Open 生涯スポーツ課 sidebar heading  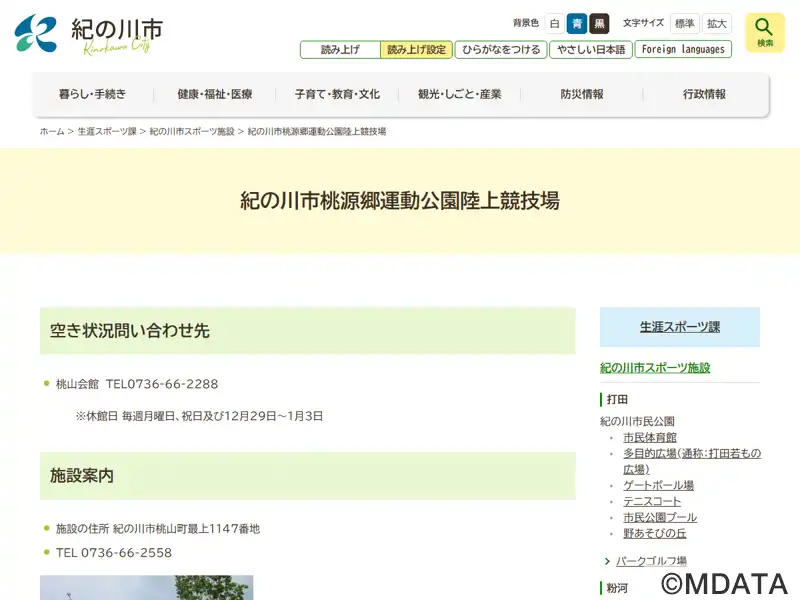679,327
